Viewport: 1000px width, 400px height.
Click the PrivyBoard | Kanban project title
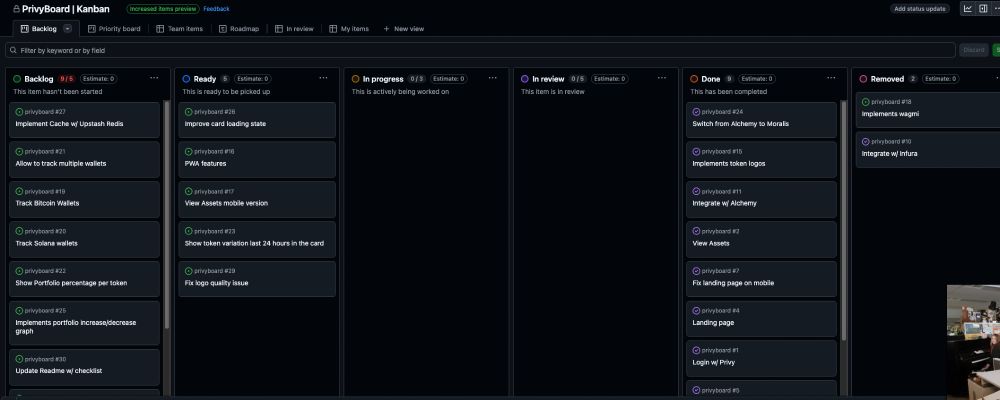pos(66,9)
